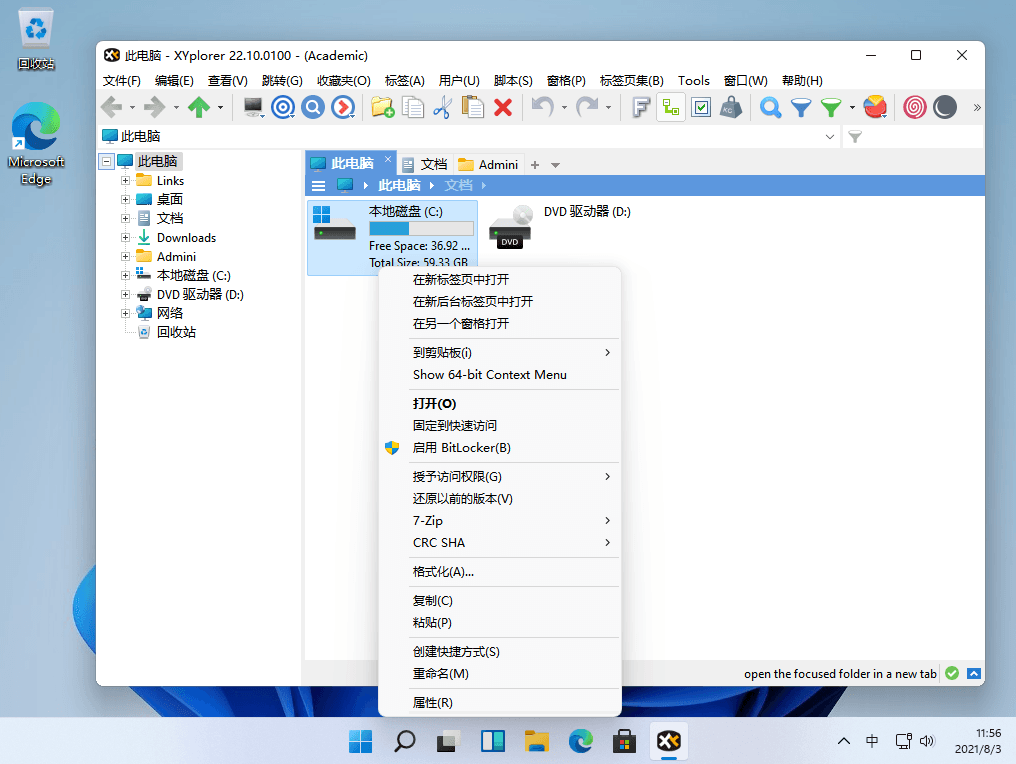Click the blue circle magnifier toolbar icon
Screen dimensions: 1016x764
pyautogui.click(x=313, y=107)
